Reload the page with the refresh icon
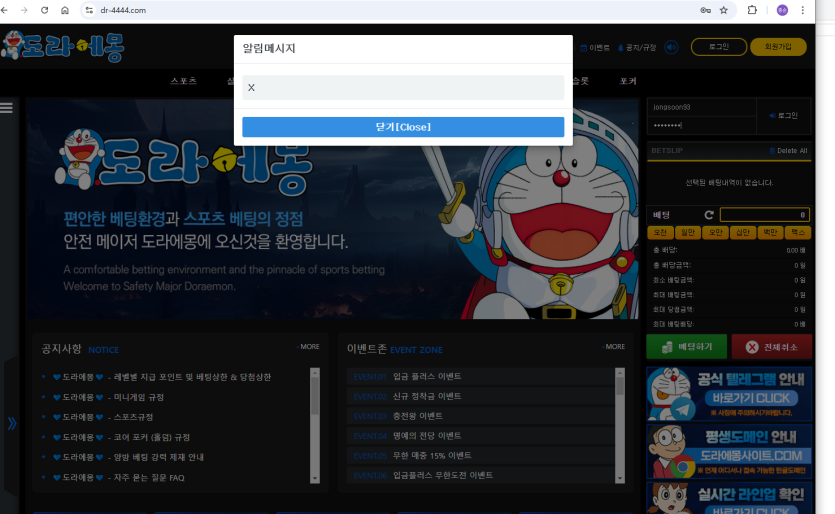Image resolution: width=835 pixels, height=514 pixels. pos(45,10)
